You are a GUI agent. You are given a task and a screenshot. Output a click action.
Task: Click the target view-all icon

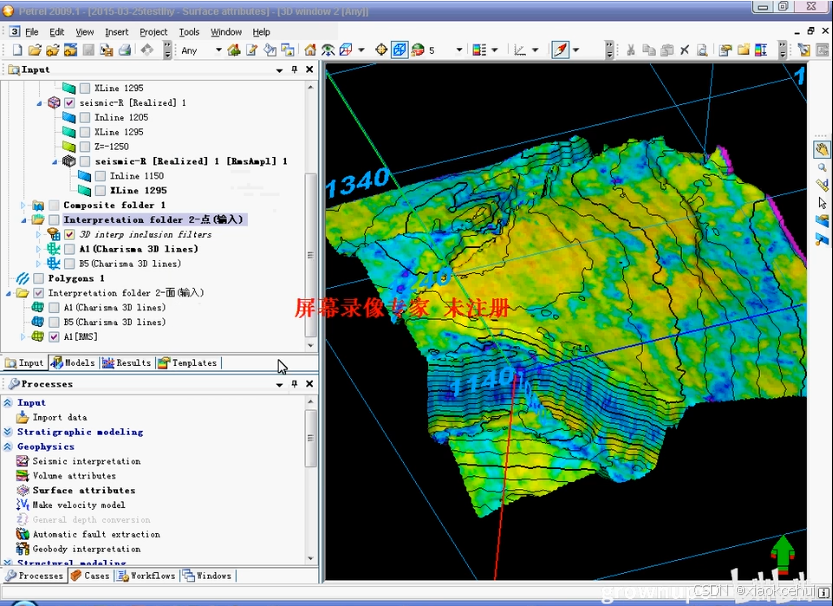tap(381, 50)
